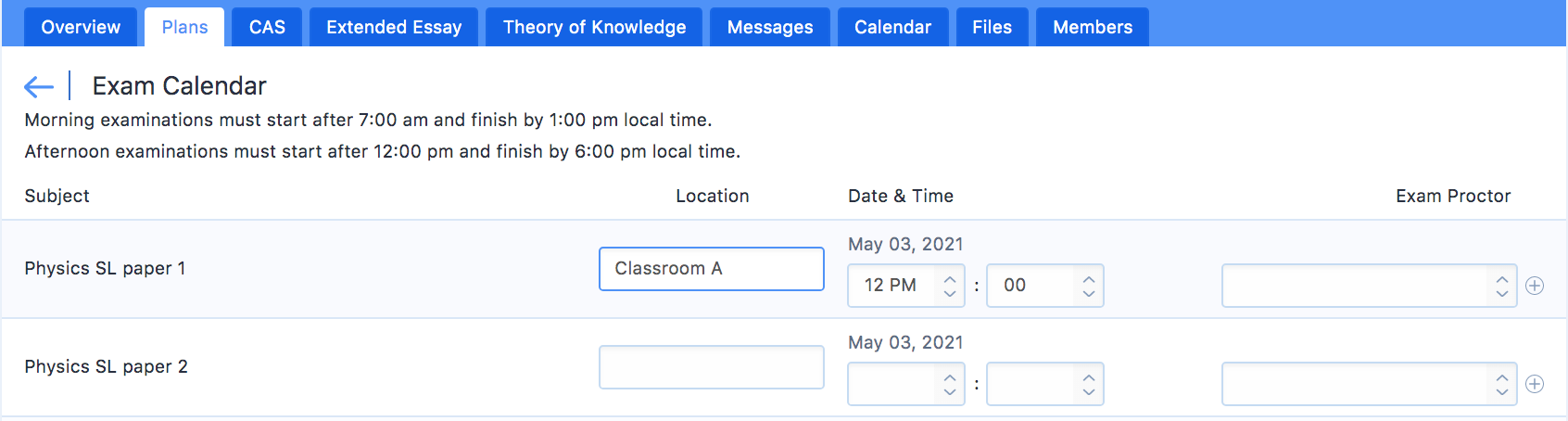This screenshot has width=1568, height=421.
Task: Open the Files tab
Action: pyautogui.click(x=992, y=27)
